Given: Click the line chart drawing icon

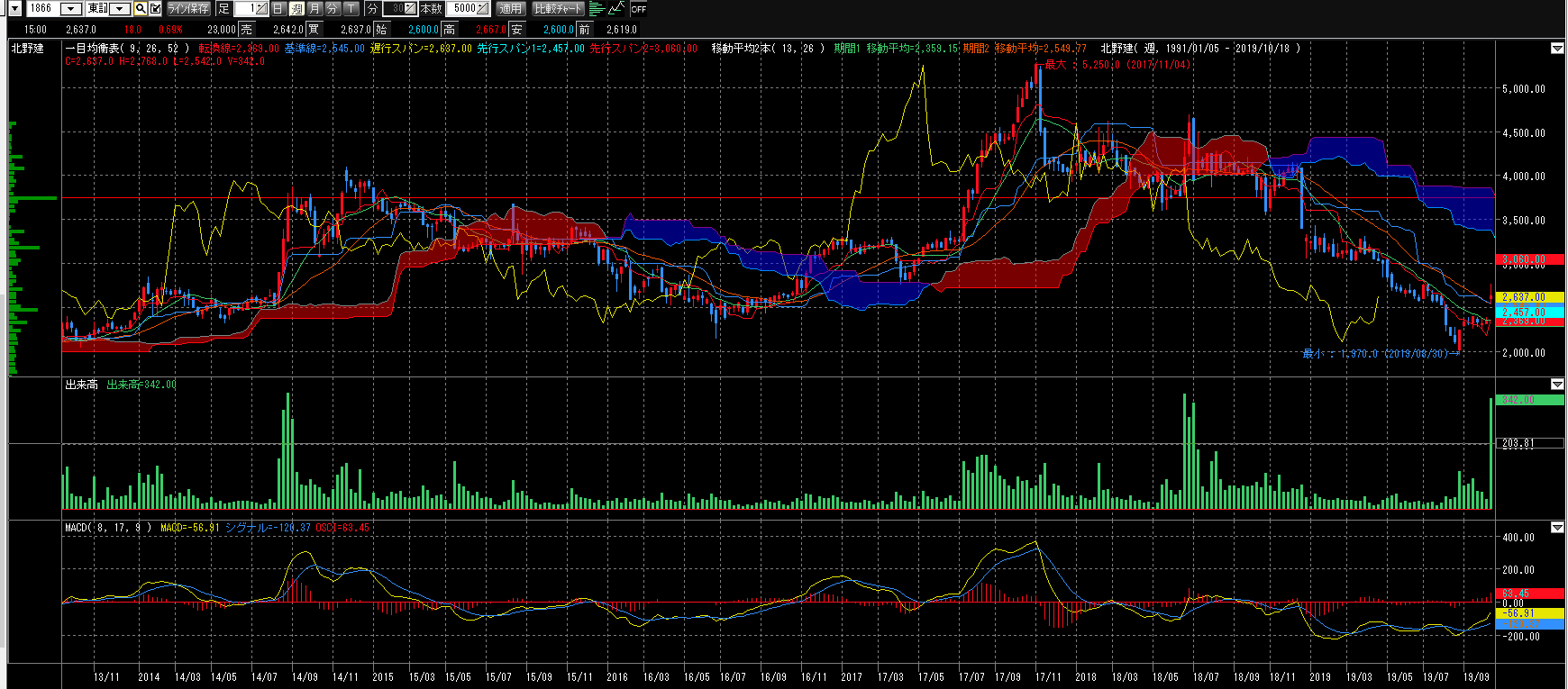Looking at the screenshot, I should [616, 9].
